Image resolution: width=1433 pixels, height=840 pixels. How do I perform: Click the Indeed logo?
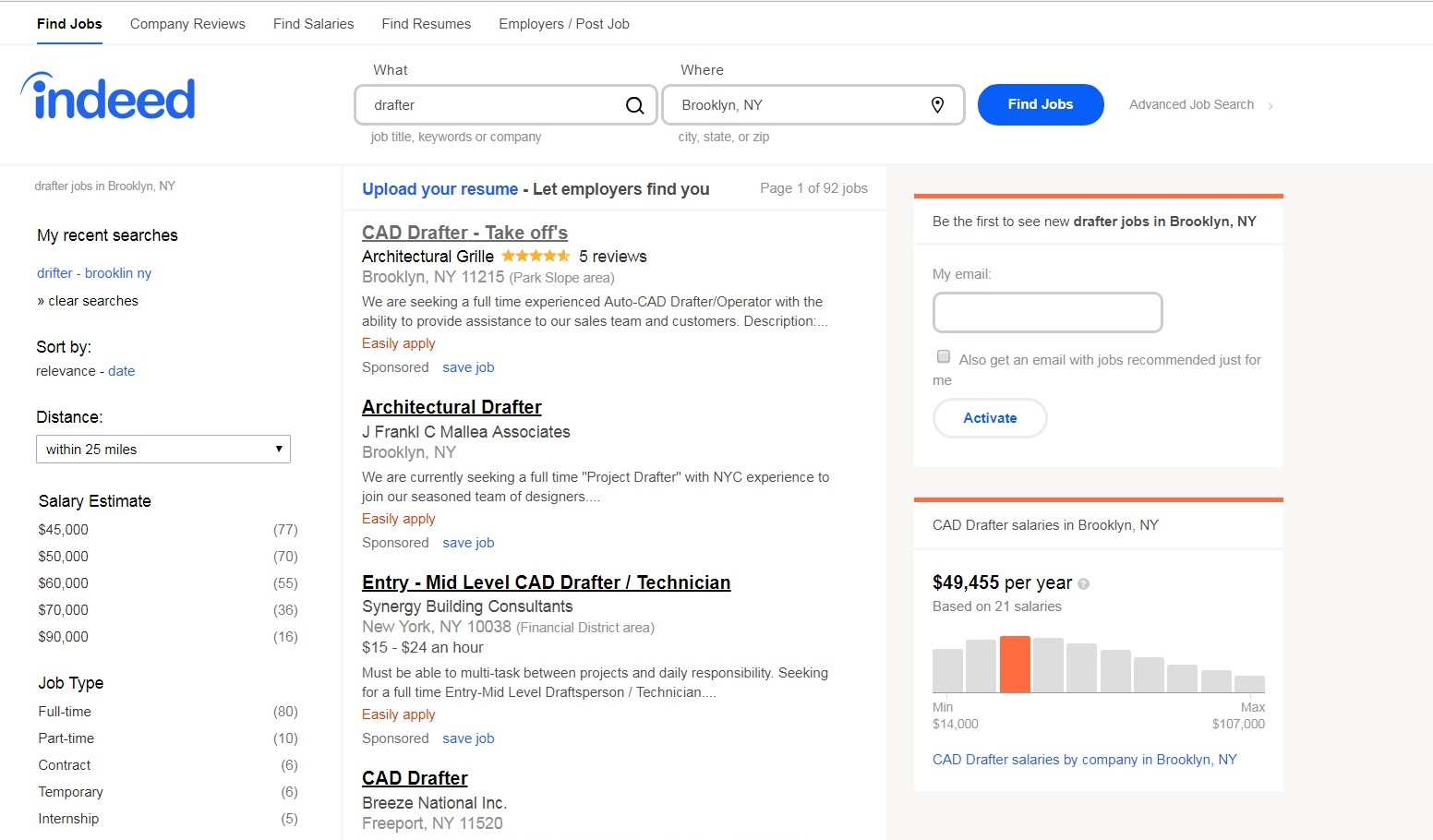(x=108, y=97)
